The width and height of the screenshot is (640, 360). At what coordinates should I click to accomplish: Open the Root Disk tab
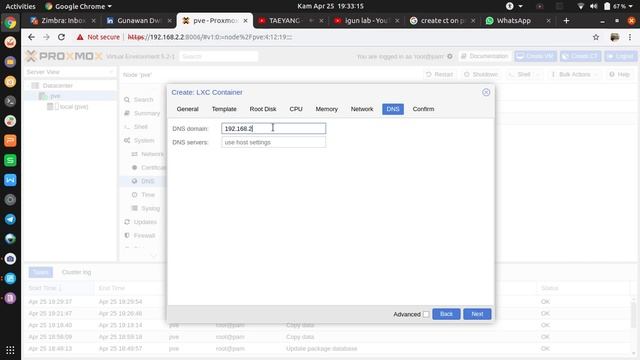263,109
